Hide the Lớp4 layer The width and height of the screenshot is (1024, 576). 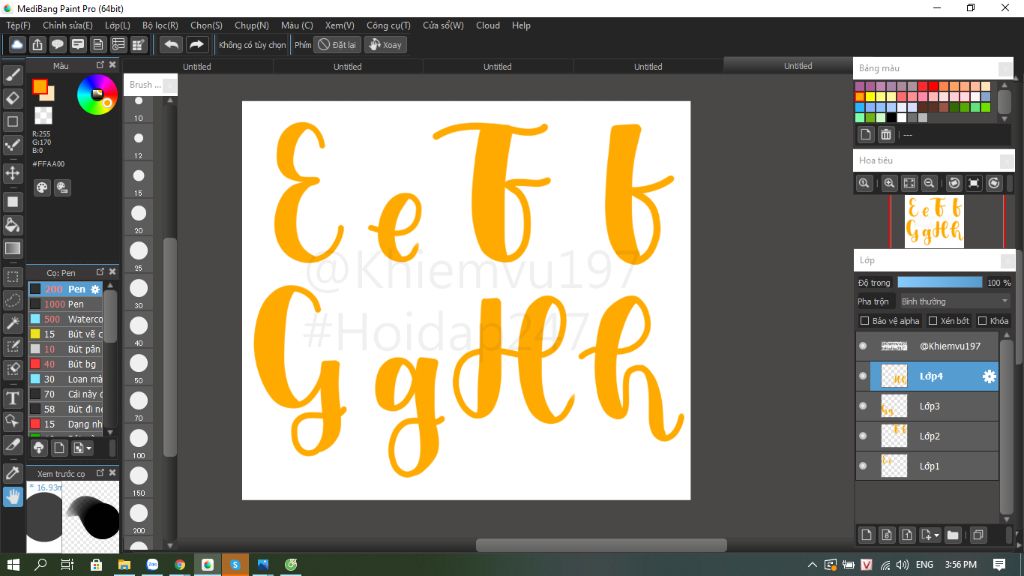863,376
